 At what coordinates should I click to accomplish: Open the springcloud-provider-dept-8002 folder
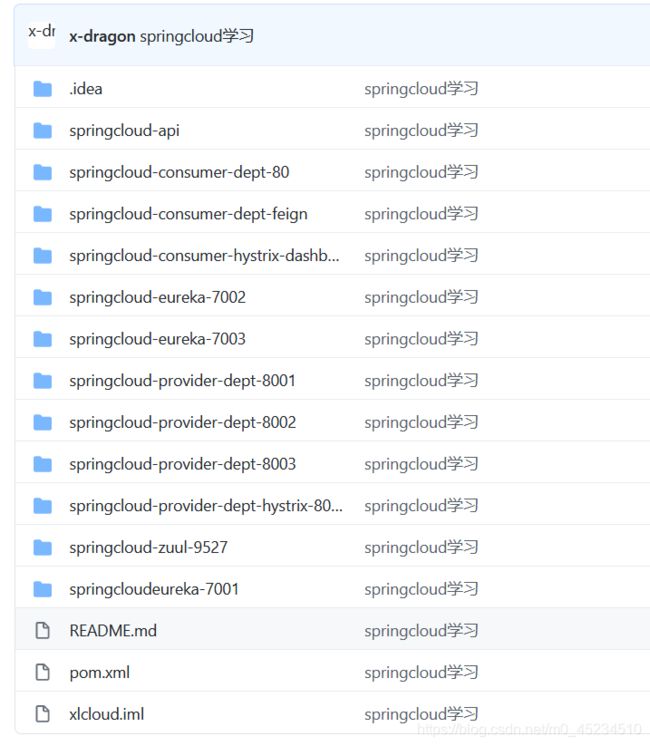[x=183, y=423]
